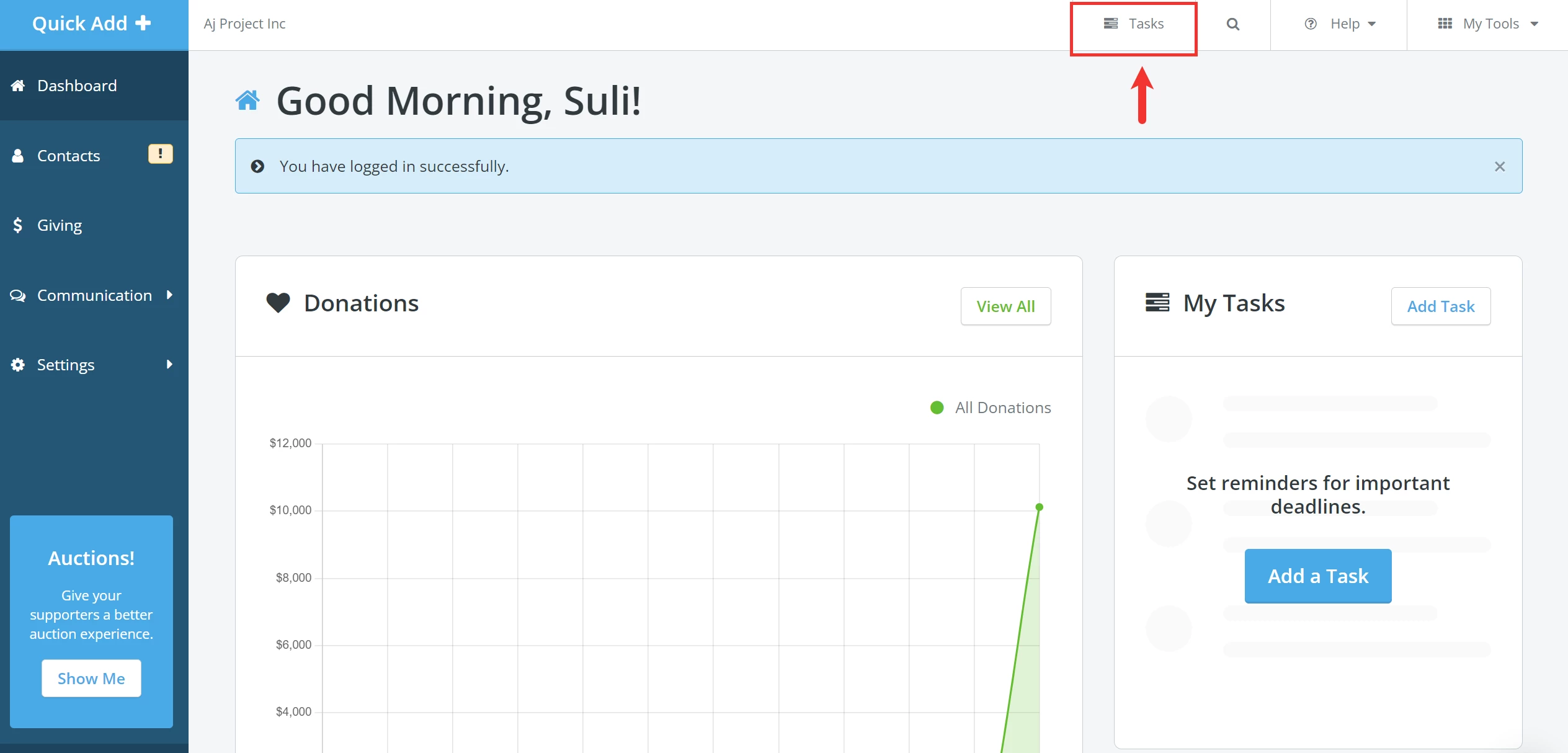Click the Giving dollar sign icon
The height and width of the screenshot is (753, 1568).
[x=17, y=225]
